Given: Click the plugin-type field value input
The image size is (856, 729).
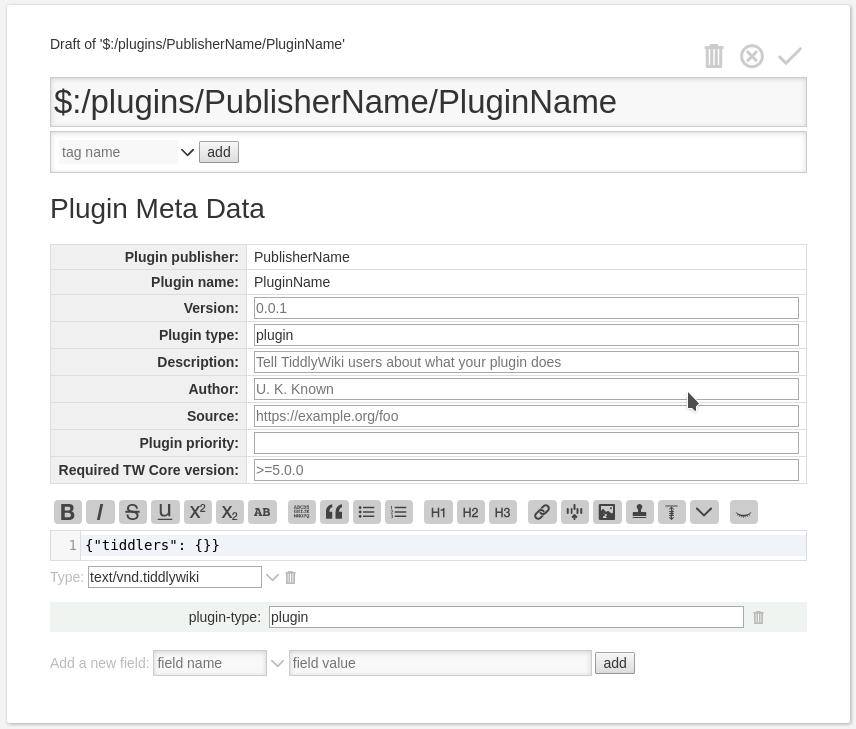Looking at the screenshot, I should (x=506, y=617).
